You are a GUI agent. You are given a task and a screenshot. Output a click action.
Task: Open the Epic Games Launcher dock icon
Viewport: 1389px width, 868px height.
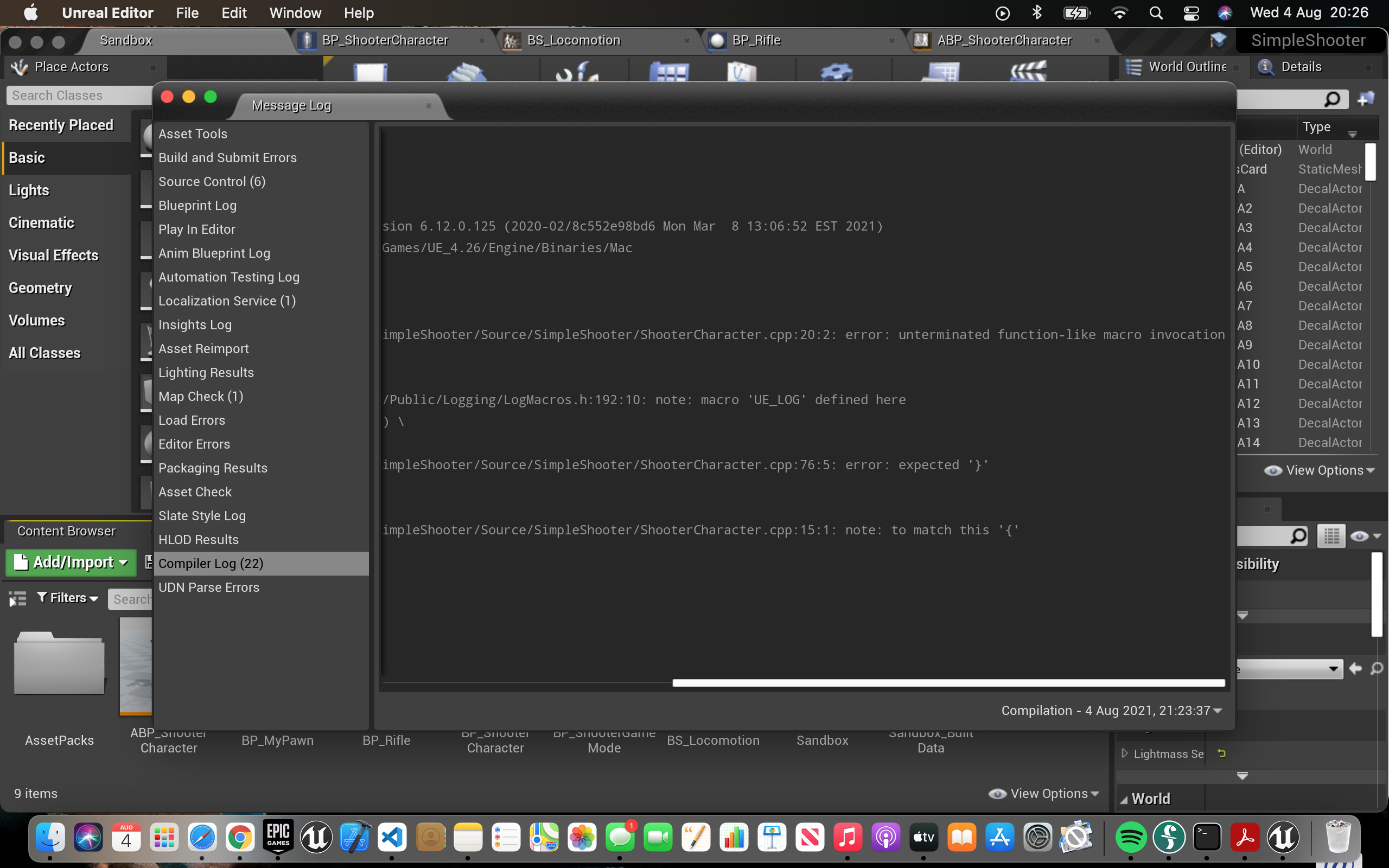tap(278, 838)
